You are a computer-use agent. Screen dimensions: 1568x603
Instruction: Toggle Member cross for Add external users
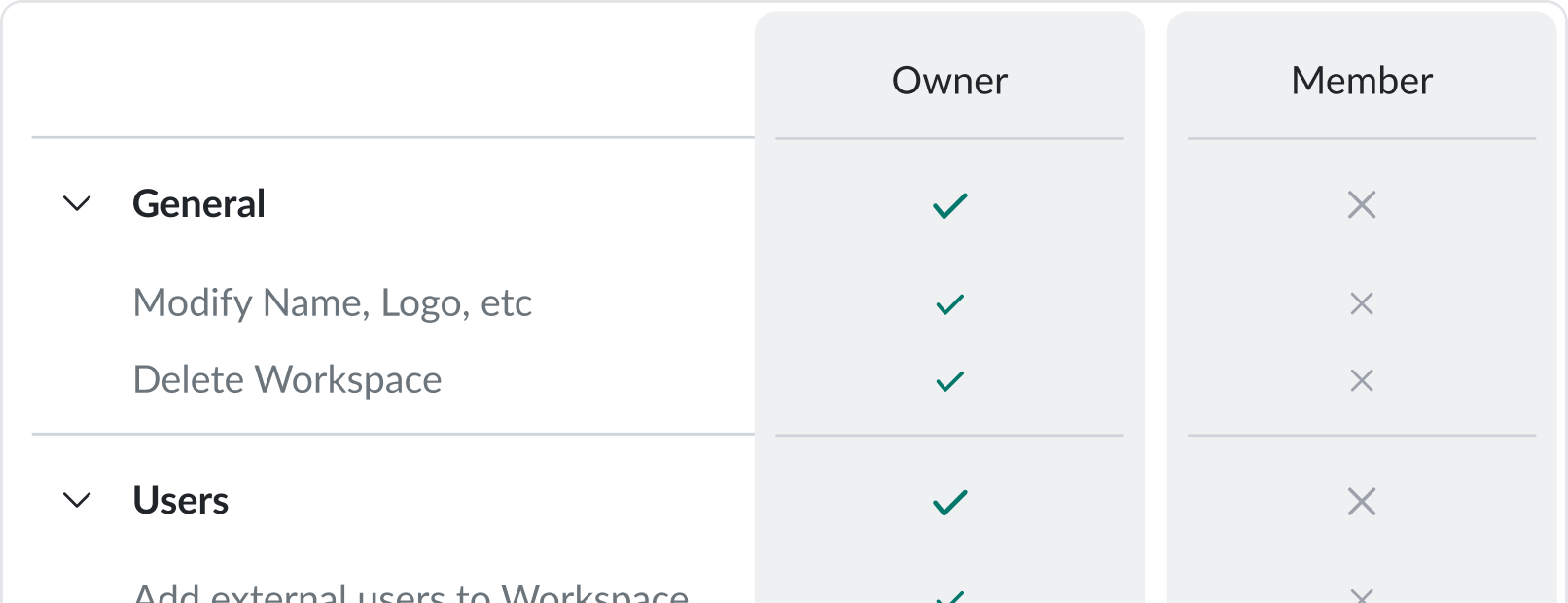pyautogui.click(x=1362, y=595)
